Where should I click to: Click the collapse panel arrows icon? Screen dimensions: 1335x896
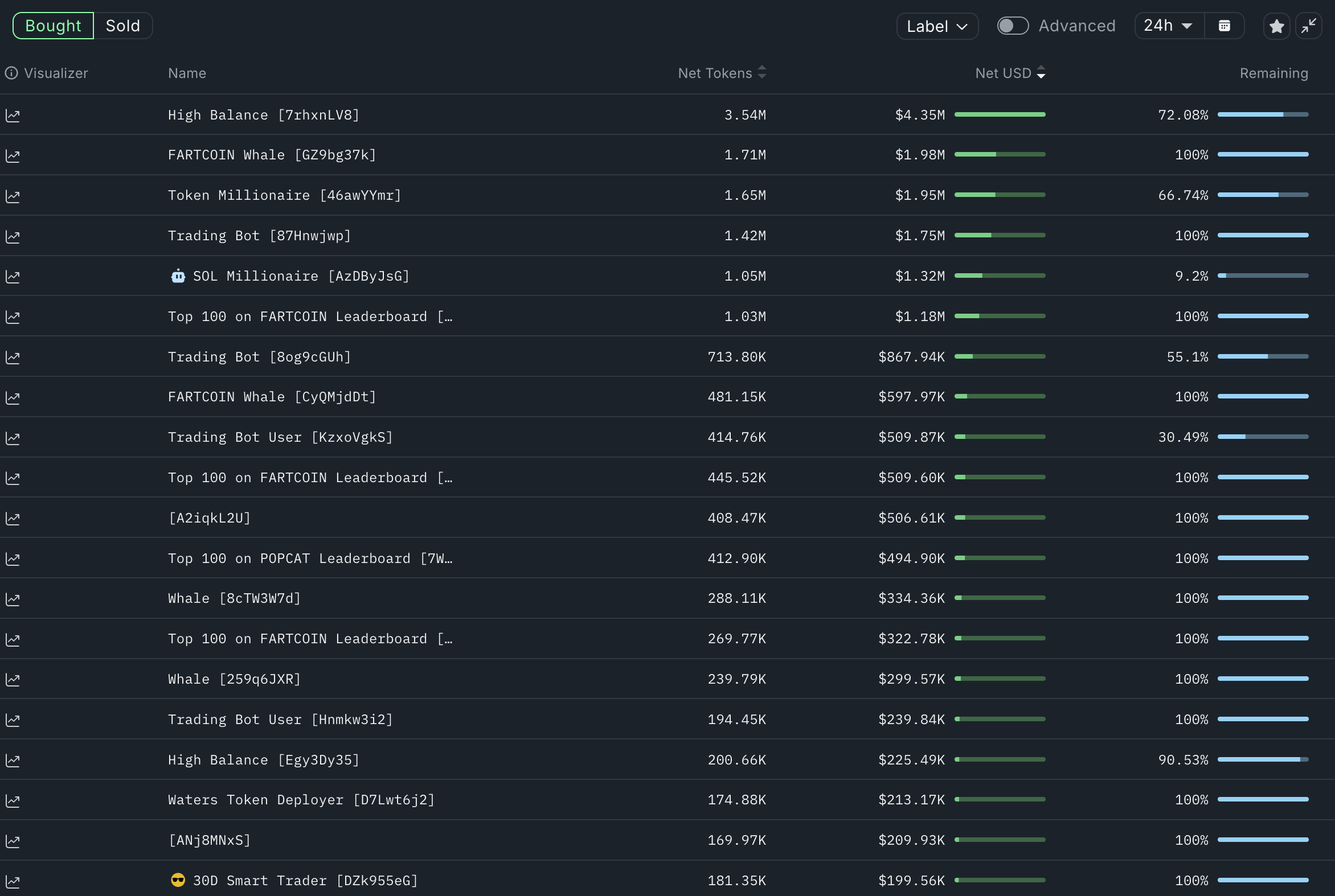click(x=1308, y=26)
